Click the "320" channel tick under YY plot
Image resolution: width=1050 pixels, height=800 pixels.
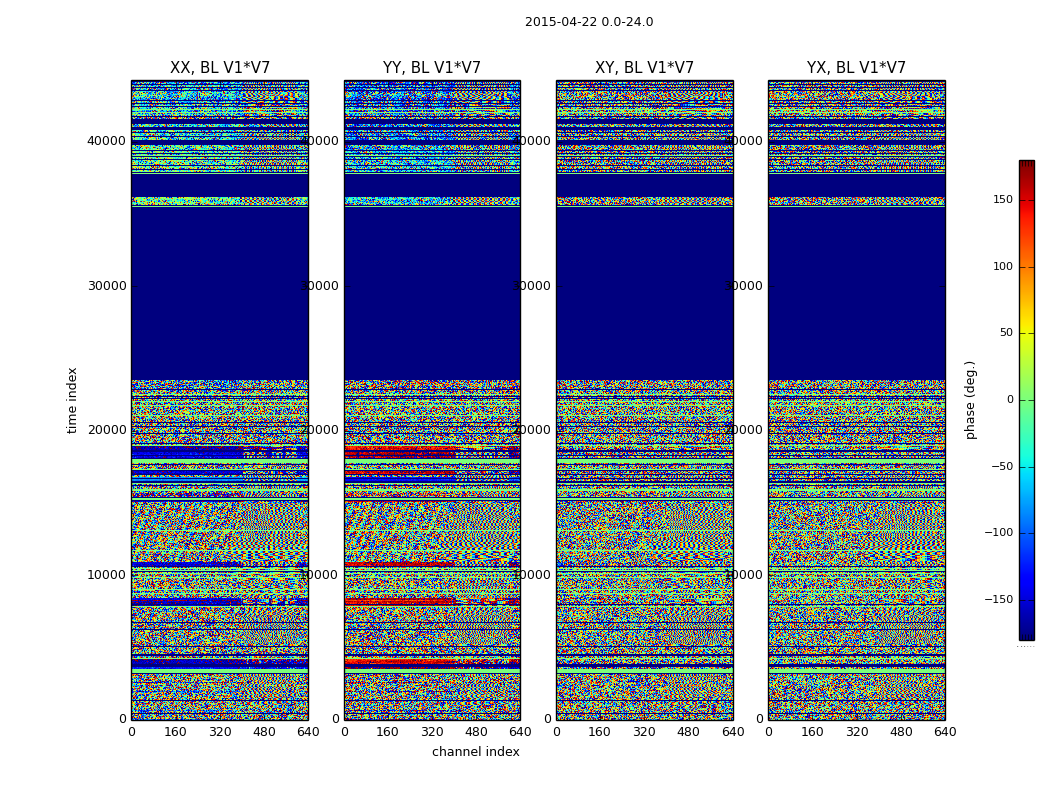(x=432, y=732)
